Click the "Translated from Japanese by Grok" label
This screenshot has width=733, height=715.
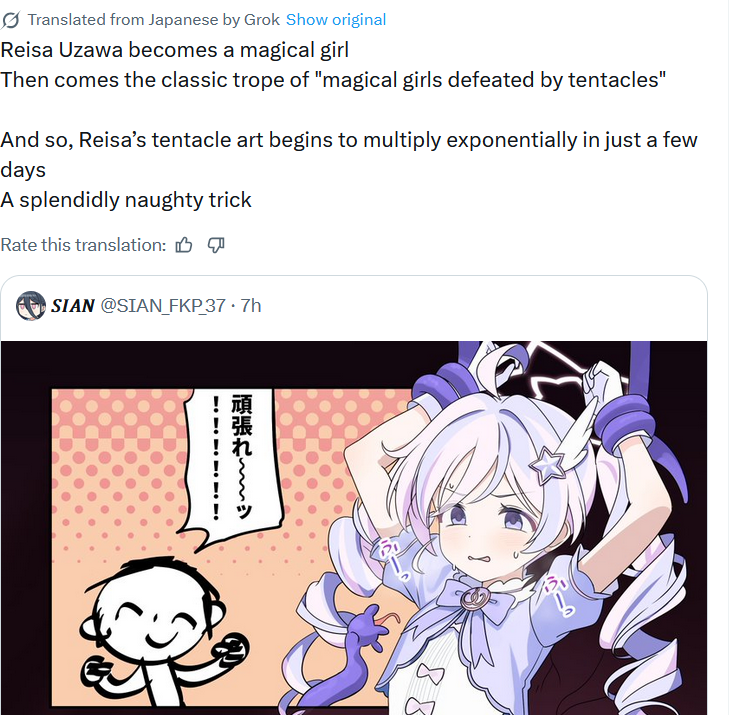tap(153, 20)
